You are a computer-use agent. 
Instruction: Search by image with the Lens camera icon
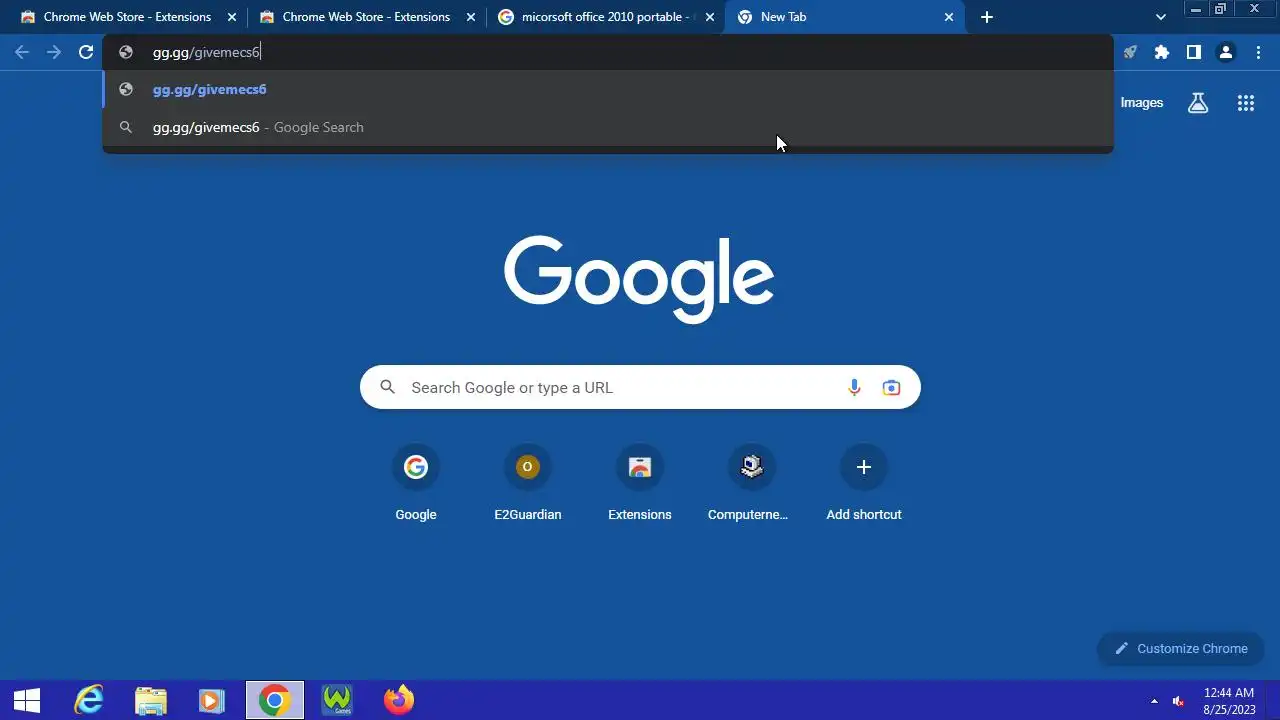click(x=891, y=387)
